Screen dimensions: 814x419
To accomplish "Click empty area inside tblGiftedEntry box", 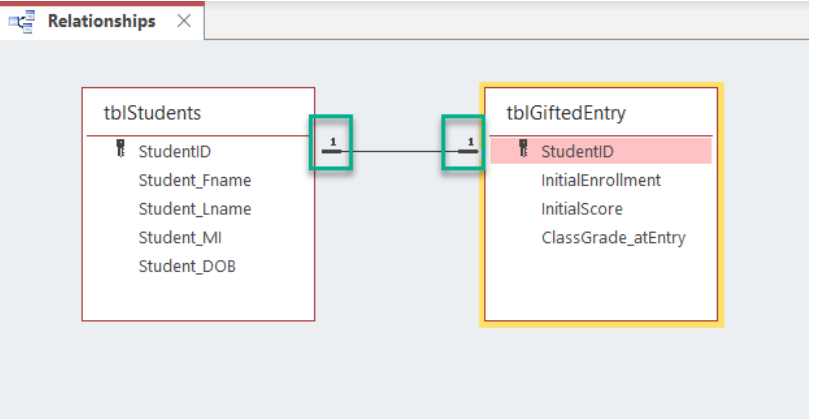I will pyautogui.click(x=601, y=285).
